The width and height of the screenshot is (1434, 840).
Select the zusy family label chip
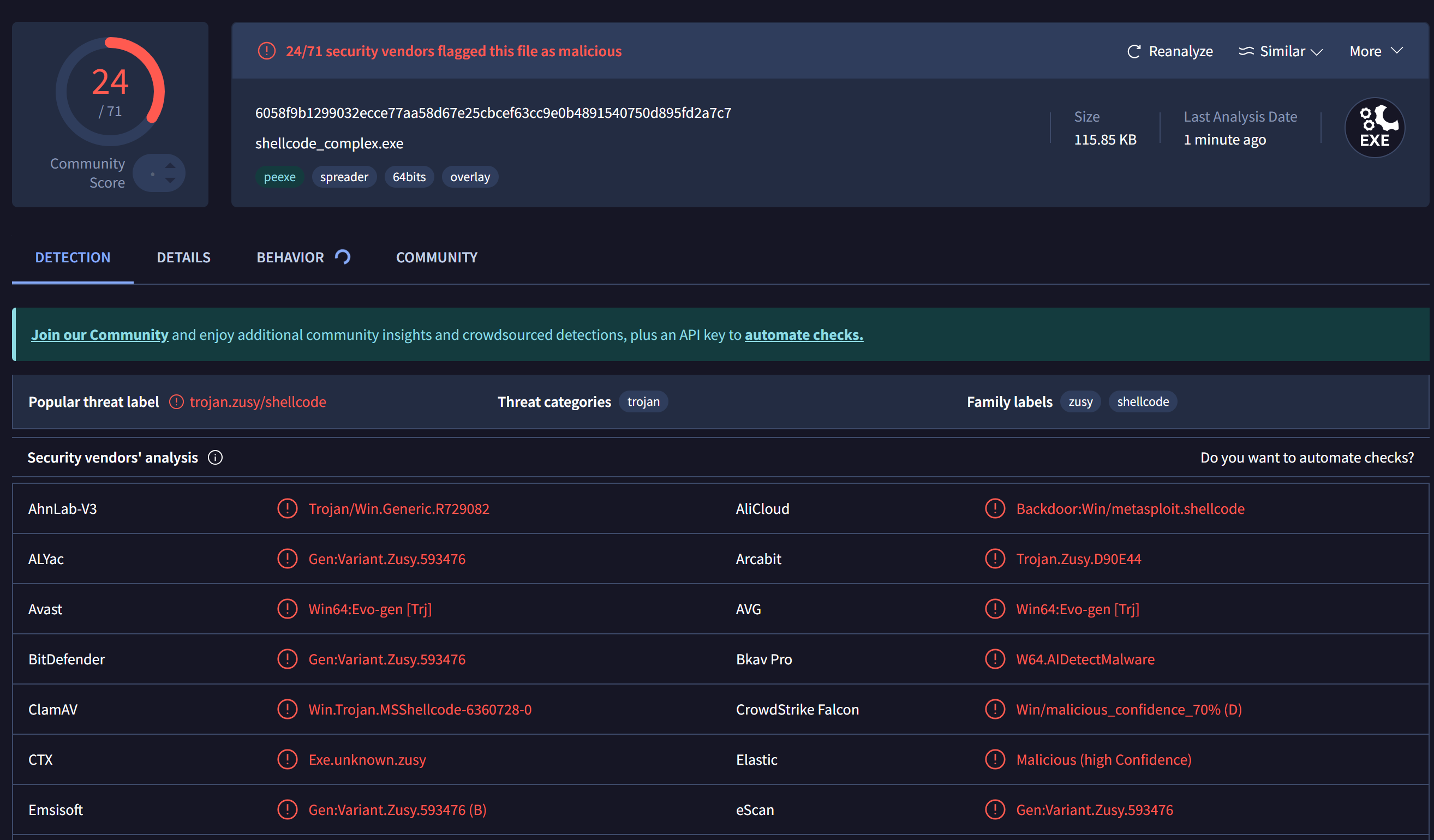[1080, 402]
